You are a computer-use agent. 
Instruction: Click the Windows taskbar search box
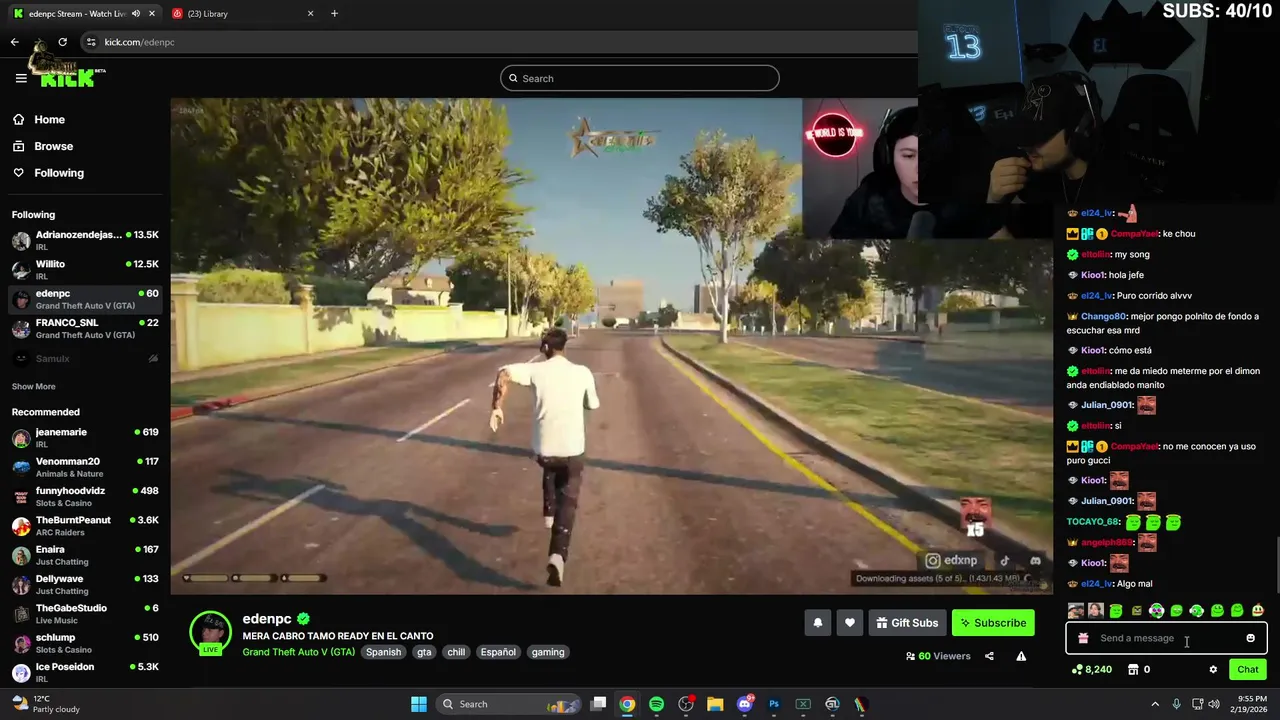pyautogui.click(x=510, y=704)
